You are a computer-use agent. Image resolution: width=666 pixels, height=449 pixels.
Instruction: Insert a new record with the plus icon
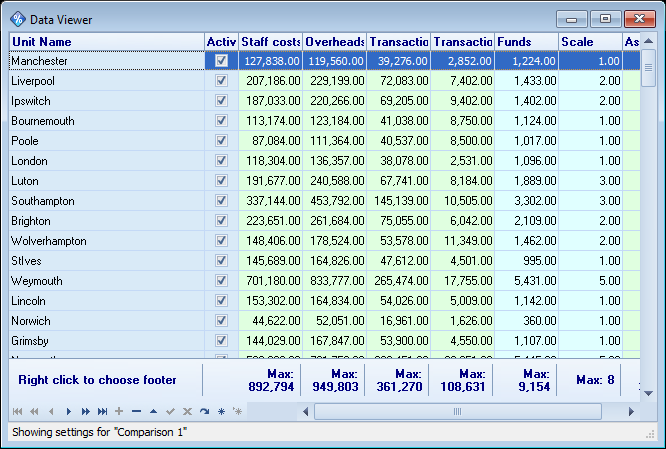(119, 411)
